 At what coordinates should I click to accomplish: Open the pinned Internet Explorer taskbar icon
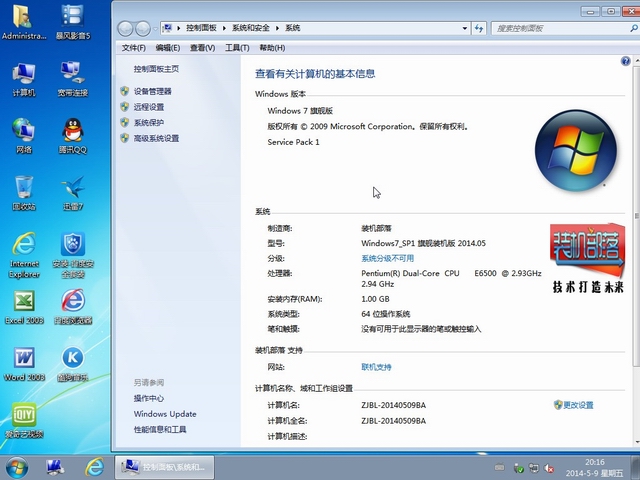94,467
